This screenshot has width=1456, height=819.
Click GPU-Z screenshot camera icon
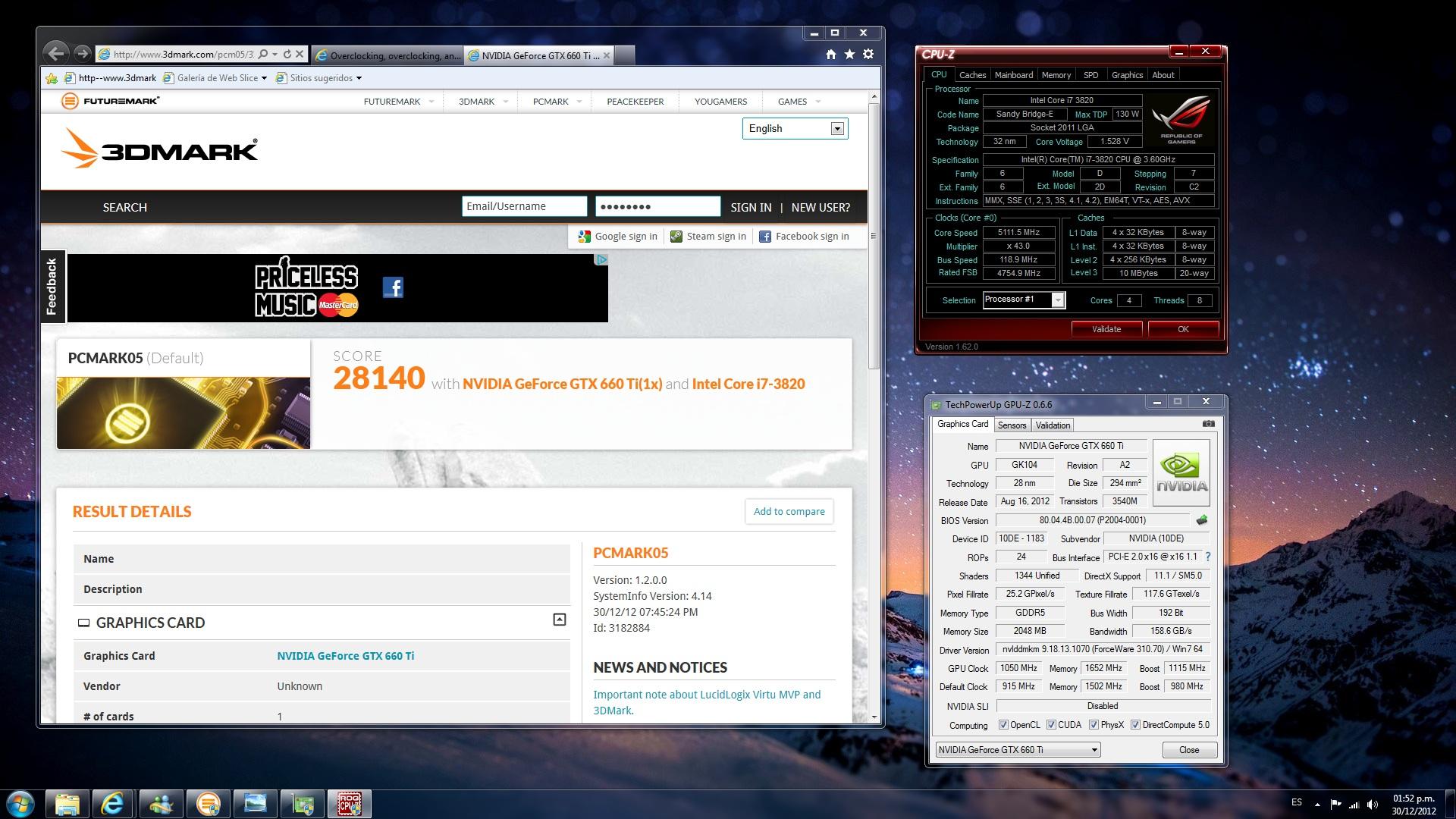click(x=1209, y=424)
